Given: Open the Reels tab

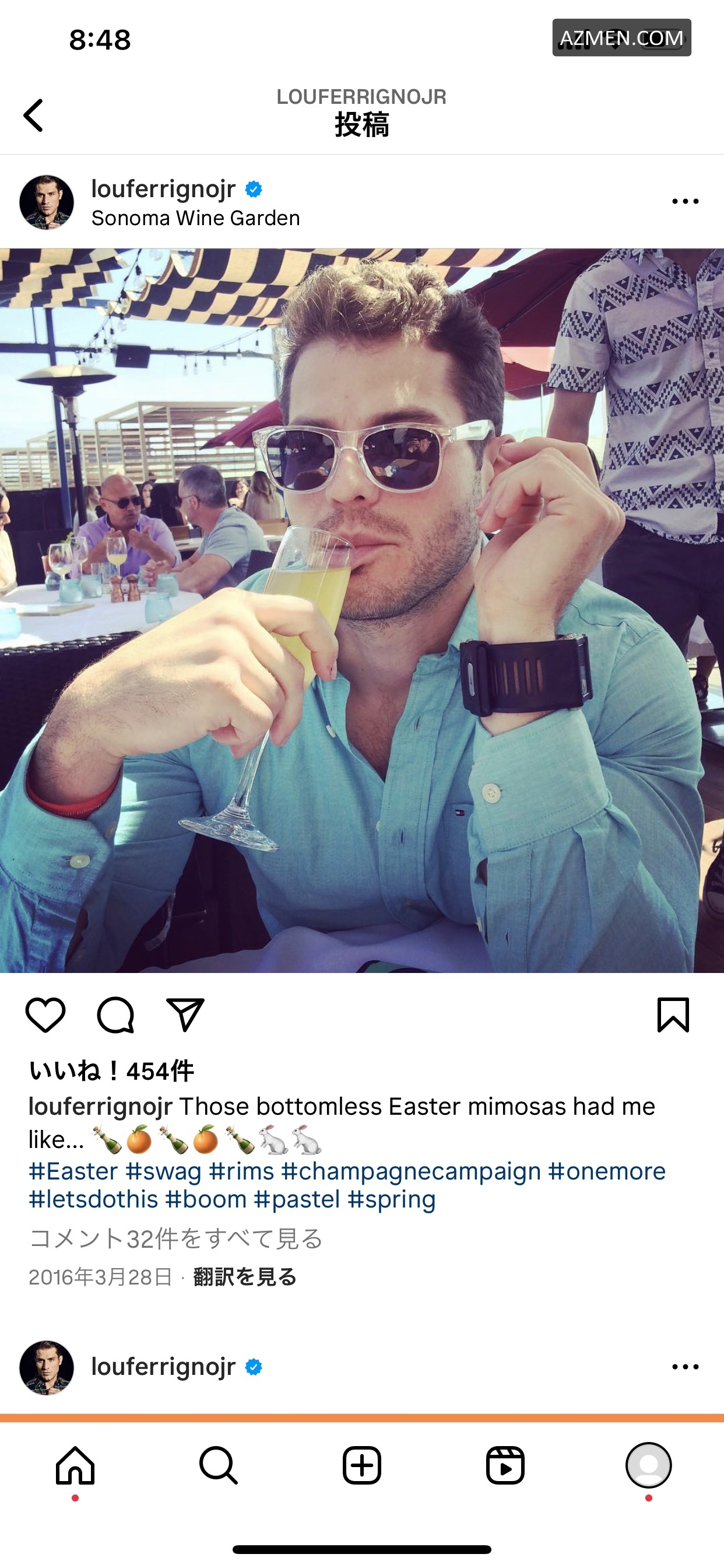Looking at the screenshot, I should click(x=505, y=1465).
